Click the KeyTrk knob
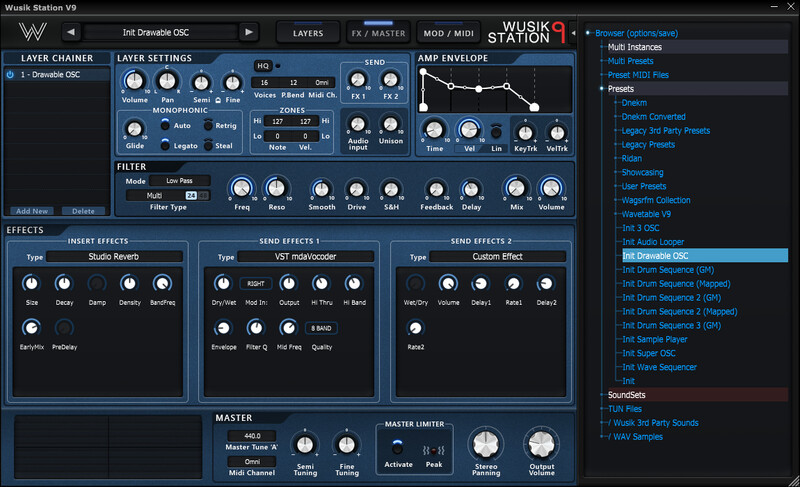Viewport: 800px width, 487px height. coord(526,133)
